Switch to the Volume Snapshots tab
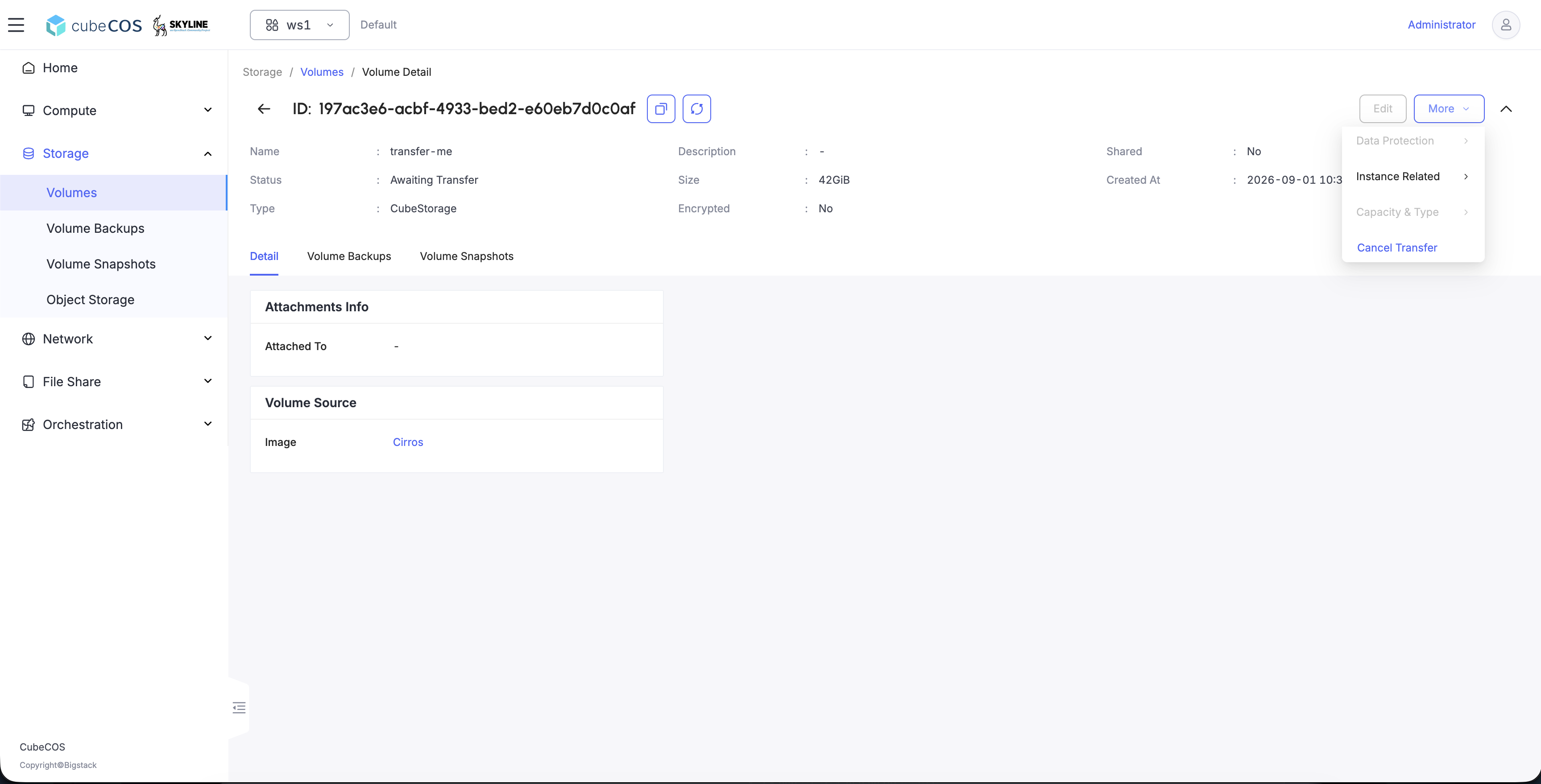 (467, 256)
